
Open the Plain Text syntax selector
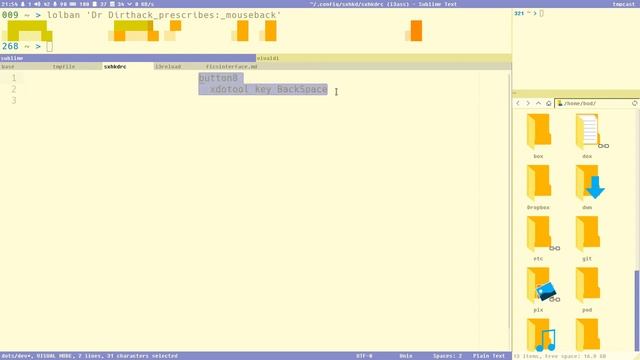point(489,356)
